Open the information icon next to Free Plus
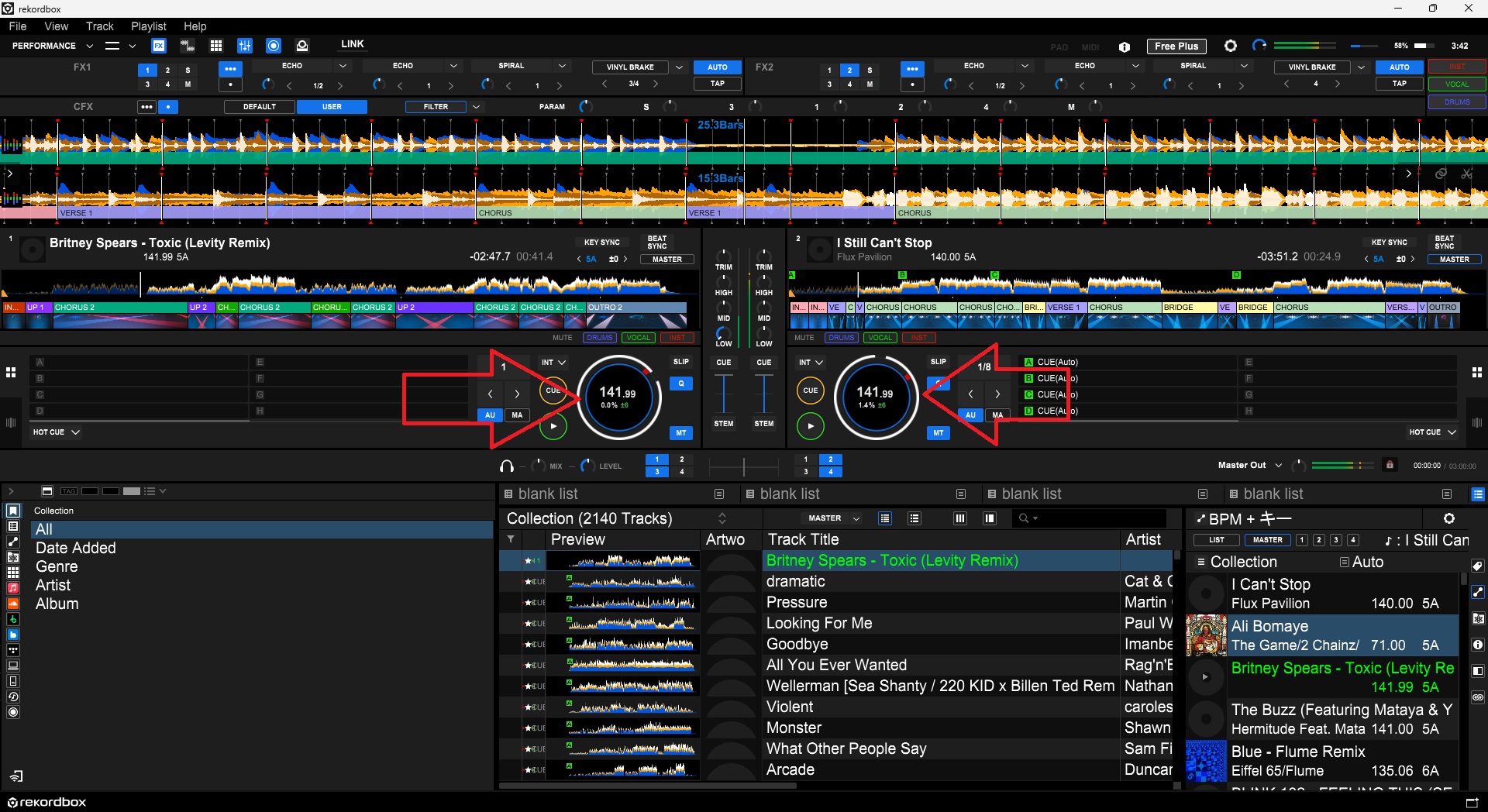The height and width of the screenshot is (812, 1488). (x=1125, y=46)
